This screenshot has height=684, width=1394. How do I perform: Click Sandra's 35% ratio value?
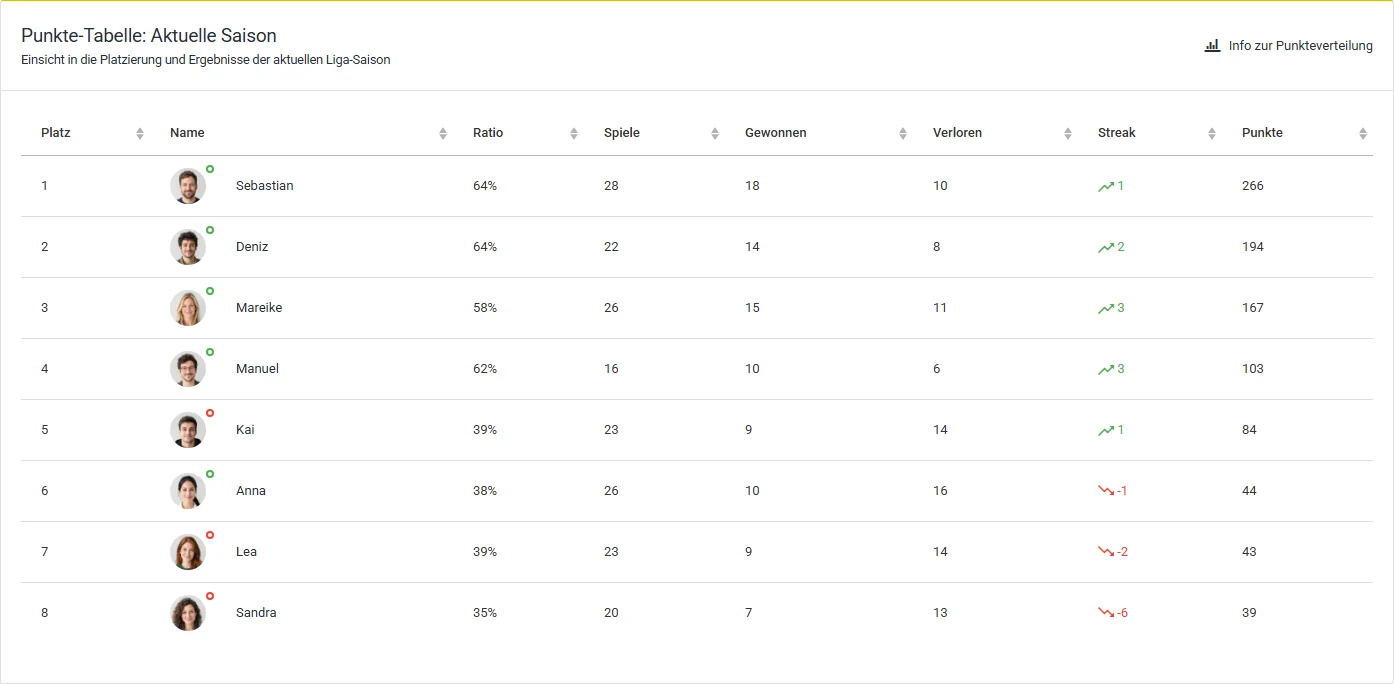pyautogui.click(x=485, y=613)
